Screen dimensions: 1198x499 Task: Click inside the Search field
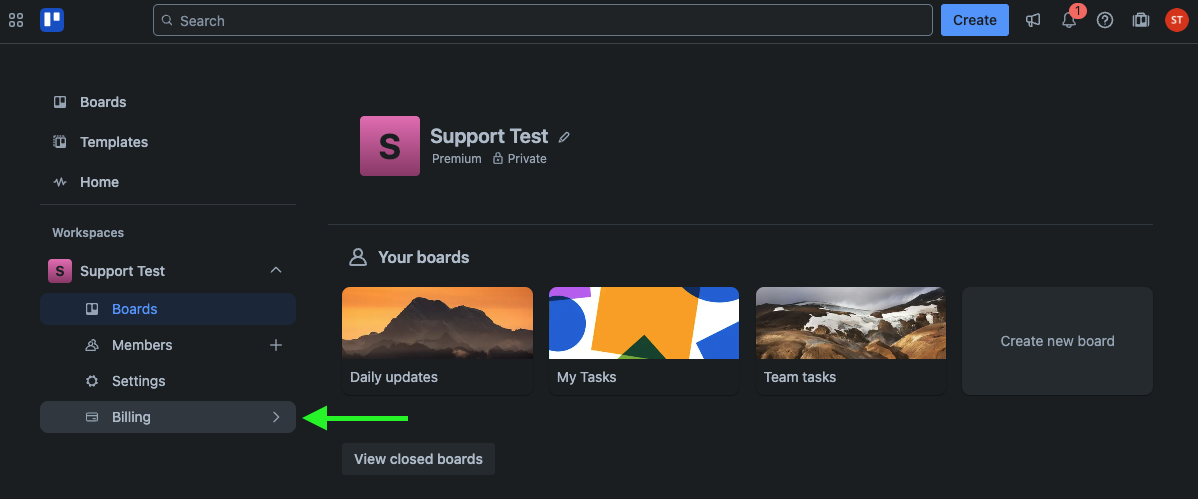pos(542,21)
